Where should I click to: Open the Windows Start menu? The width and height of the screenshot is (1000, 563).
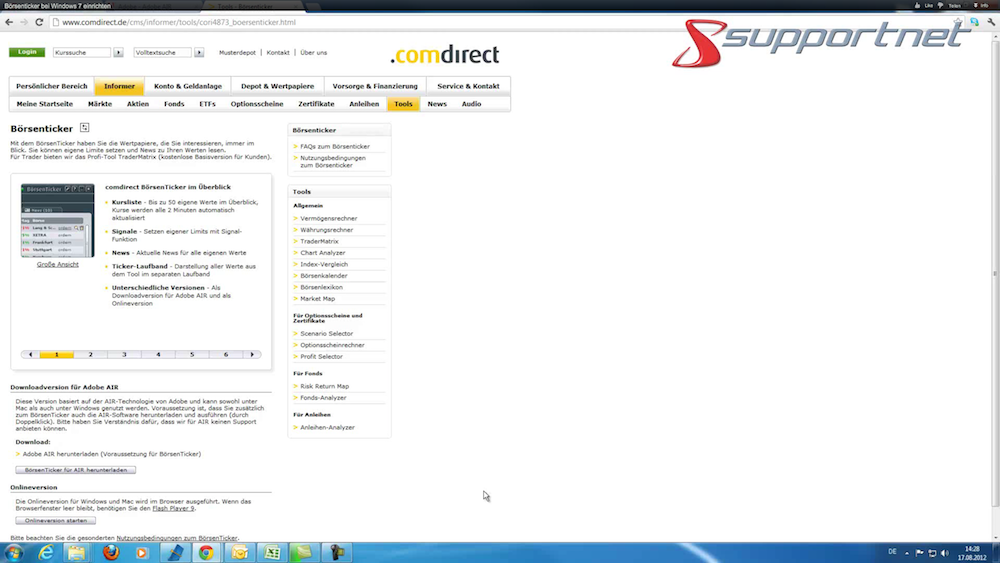pyautogui.click(x=13, y=552)
